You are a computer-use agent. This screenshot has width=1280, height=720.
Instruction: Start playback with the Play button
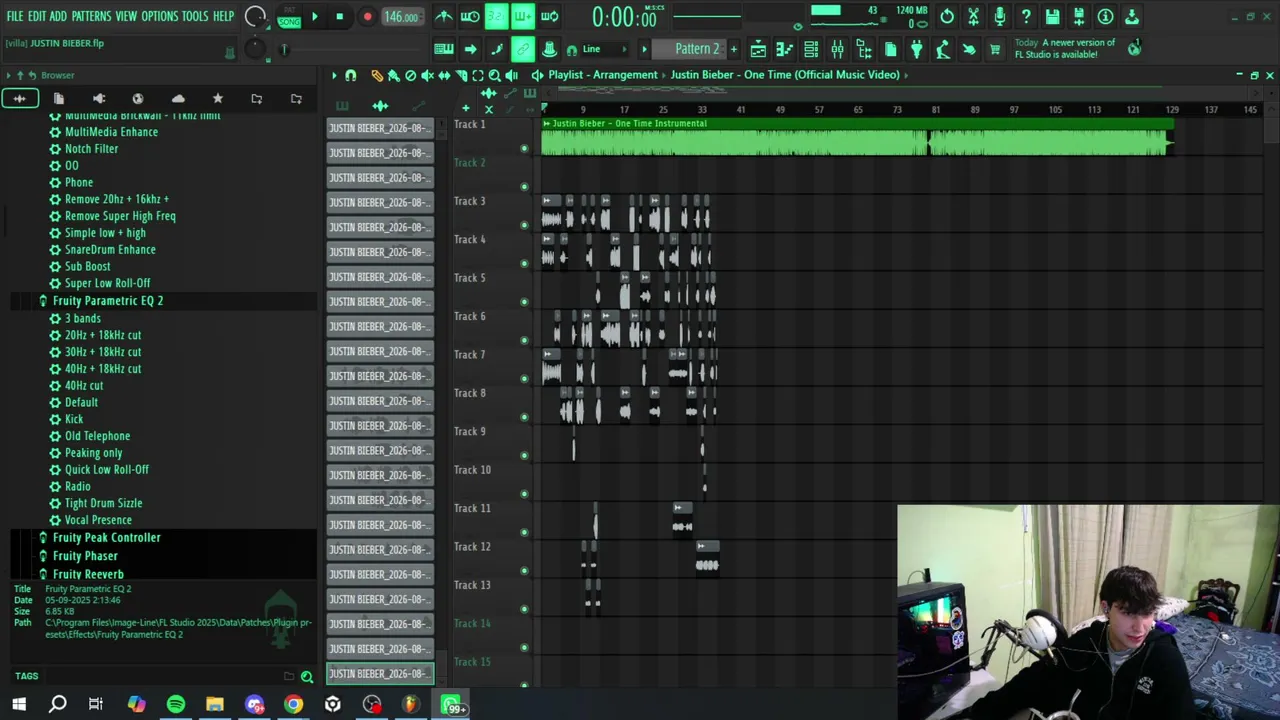pyautogui.click(x=314, y=17)
